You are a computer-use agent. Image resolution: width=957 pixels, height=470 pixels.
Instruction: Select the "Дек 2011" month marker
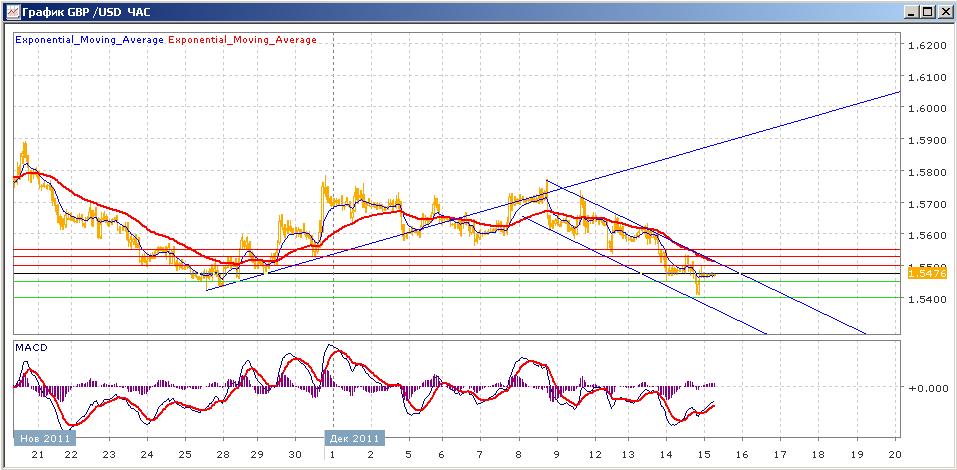tap(355, 438)
